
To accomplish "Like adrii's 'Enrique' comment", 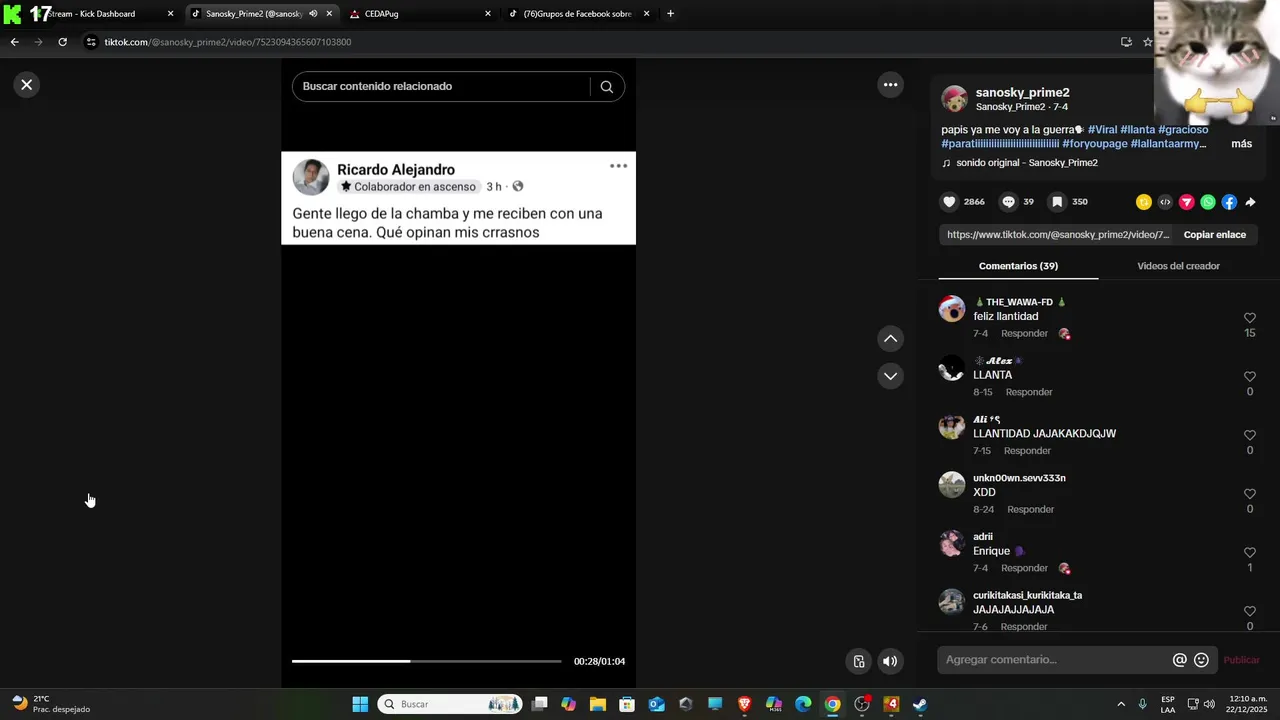I will tap(1249, 553).
